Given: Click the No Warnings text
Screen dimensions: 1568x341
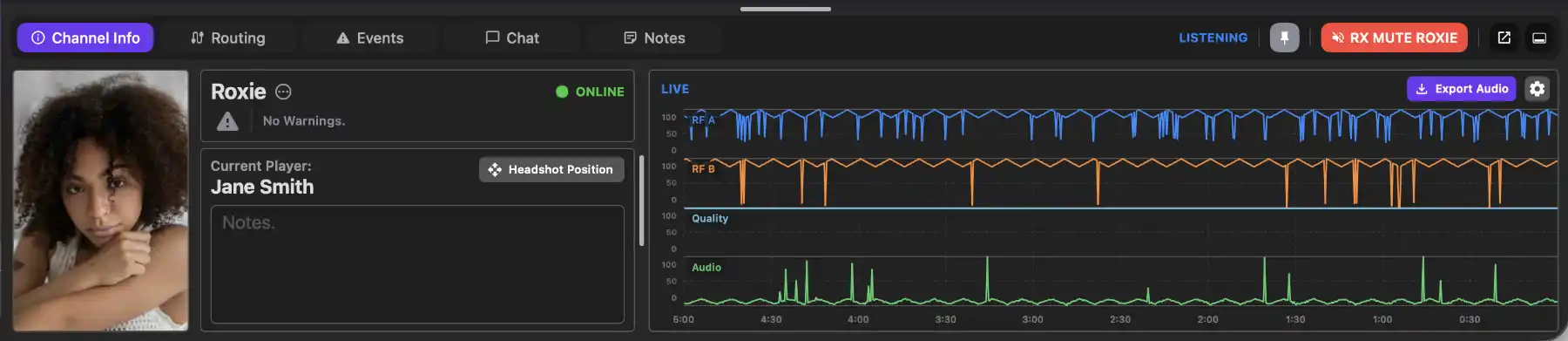Looking at the screenshot, I should 304,121.
